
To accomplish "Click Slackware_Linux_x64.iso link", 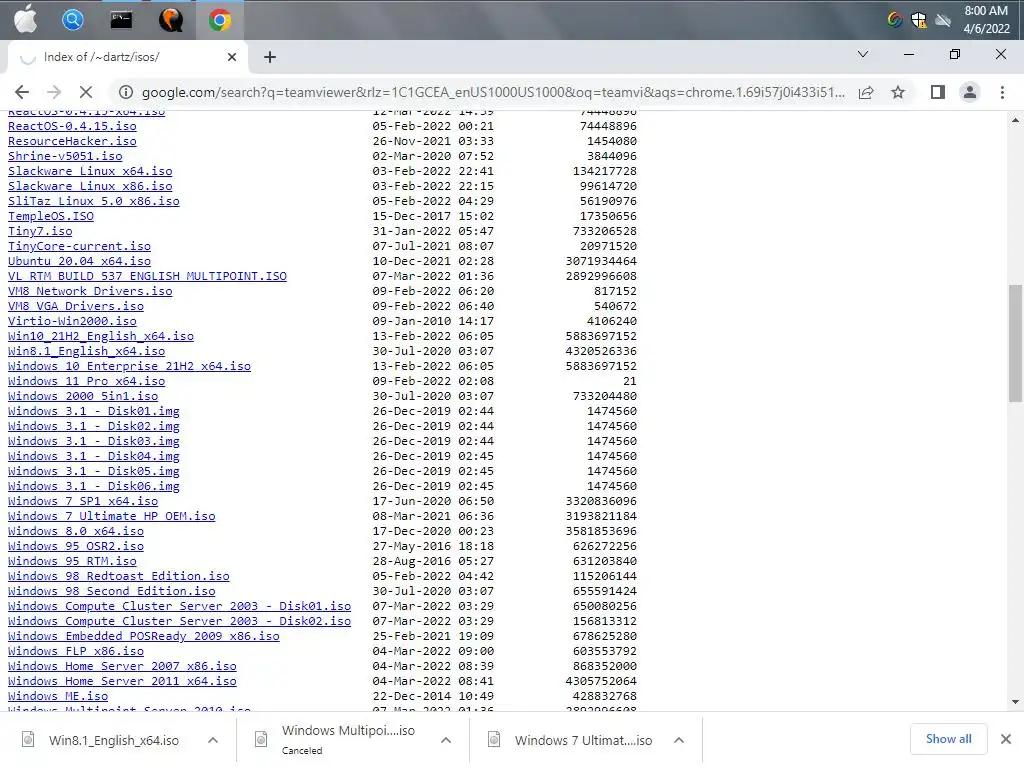I will click(x=90, y=171).
